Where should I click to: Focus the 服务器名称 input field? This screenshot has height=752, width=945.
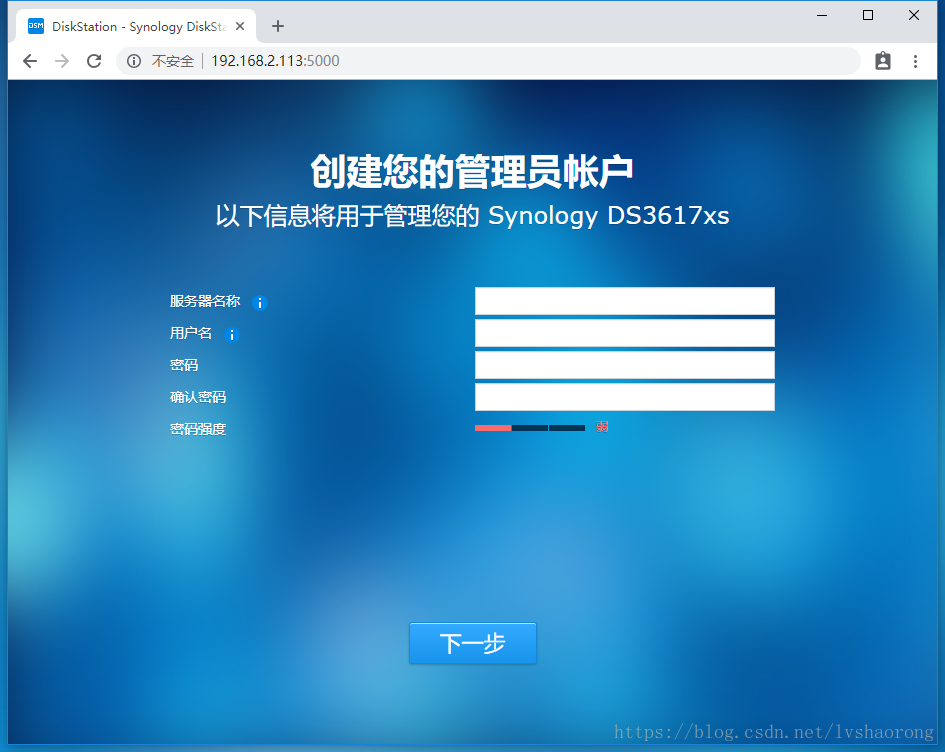[x=624, y=301]
